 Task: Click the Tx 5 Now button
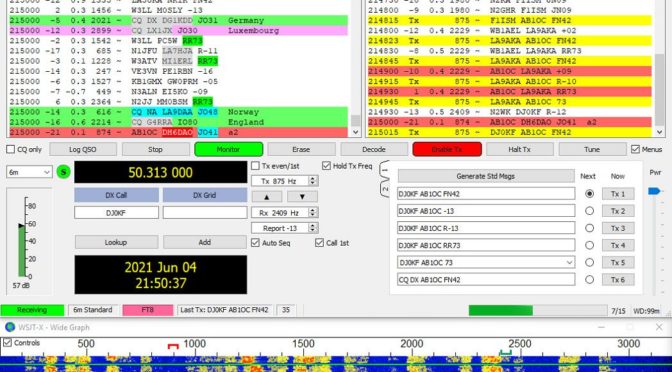618,262
